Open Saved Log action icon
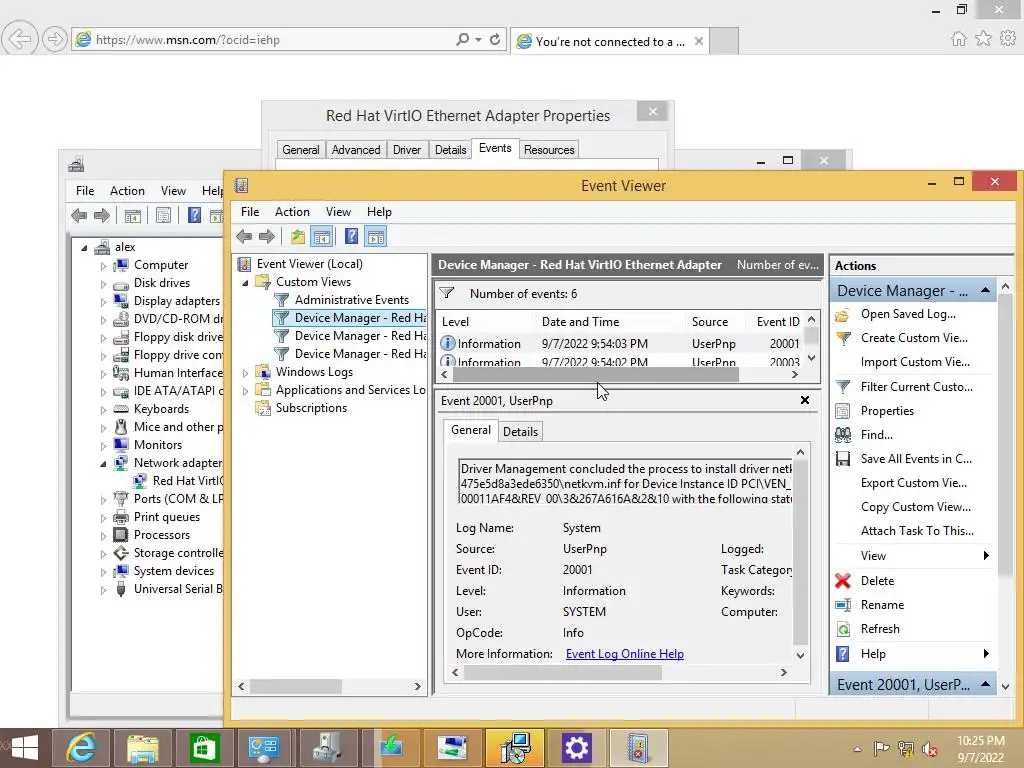Viewport: 1024px width, 768px height. click(x=842, y=315)
